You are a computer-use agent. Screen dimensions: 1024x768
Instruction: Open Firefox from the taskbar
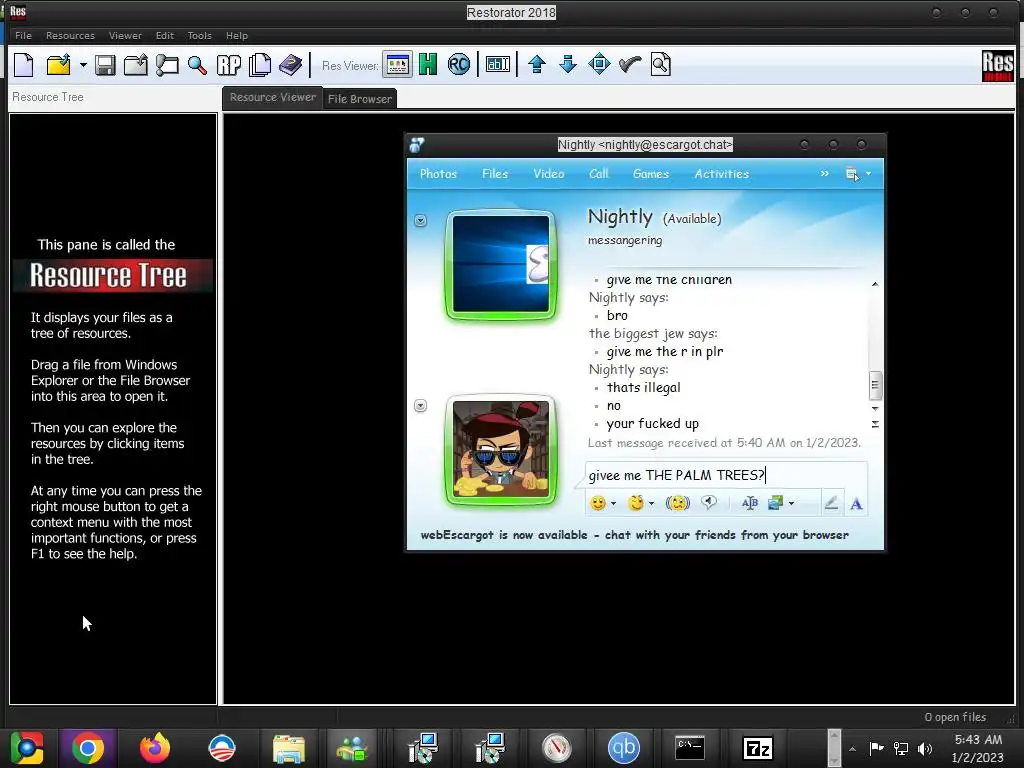click(154, 748)
